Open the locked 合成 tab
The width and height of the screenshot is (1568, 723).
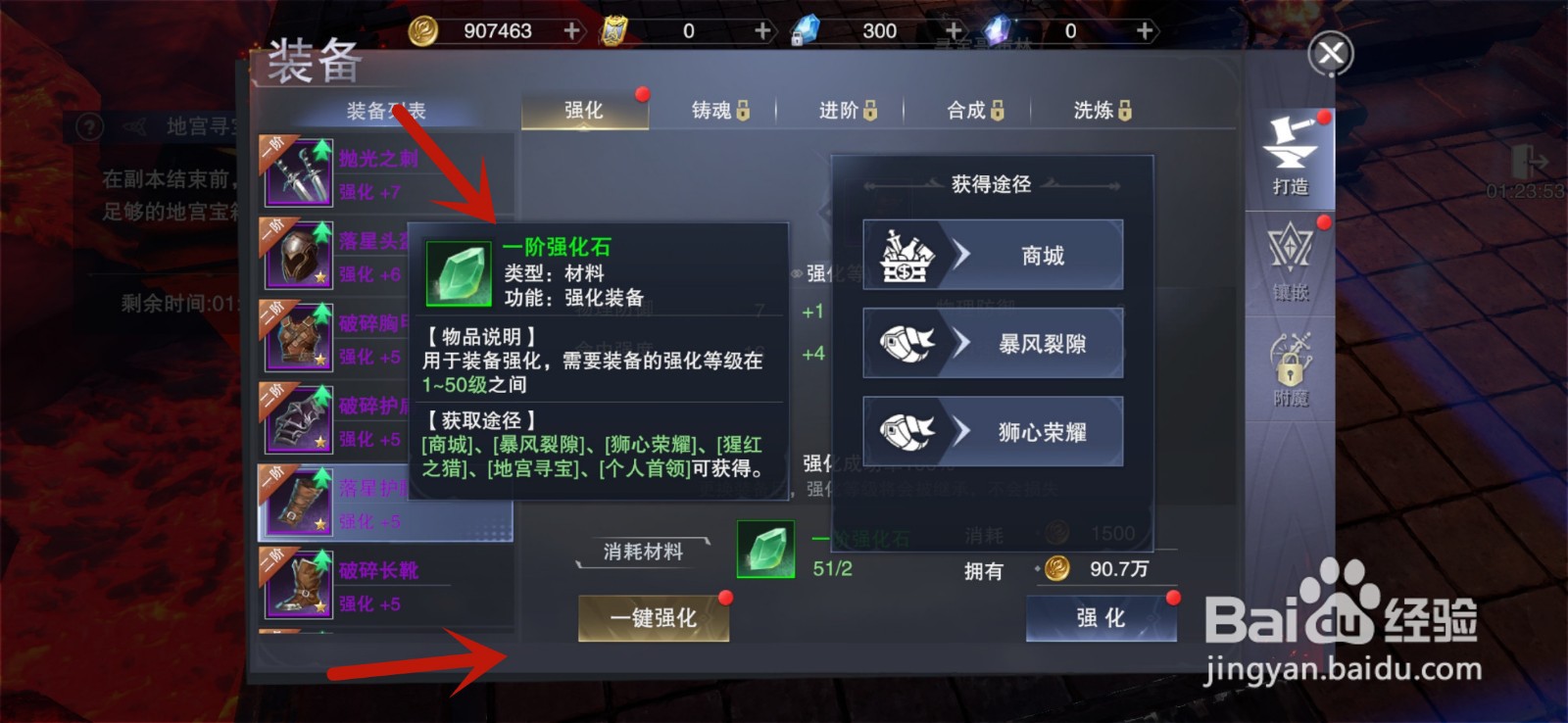(975, 111)
